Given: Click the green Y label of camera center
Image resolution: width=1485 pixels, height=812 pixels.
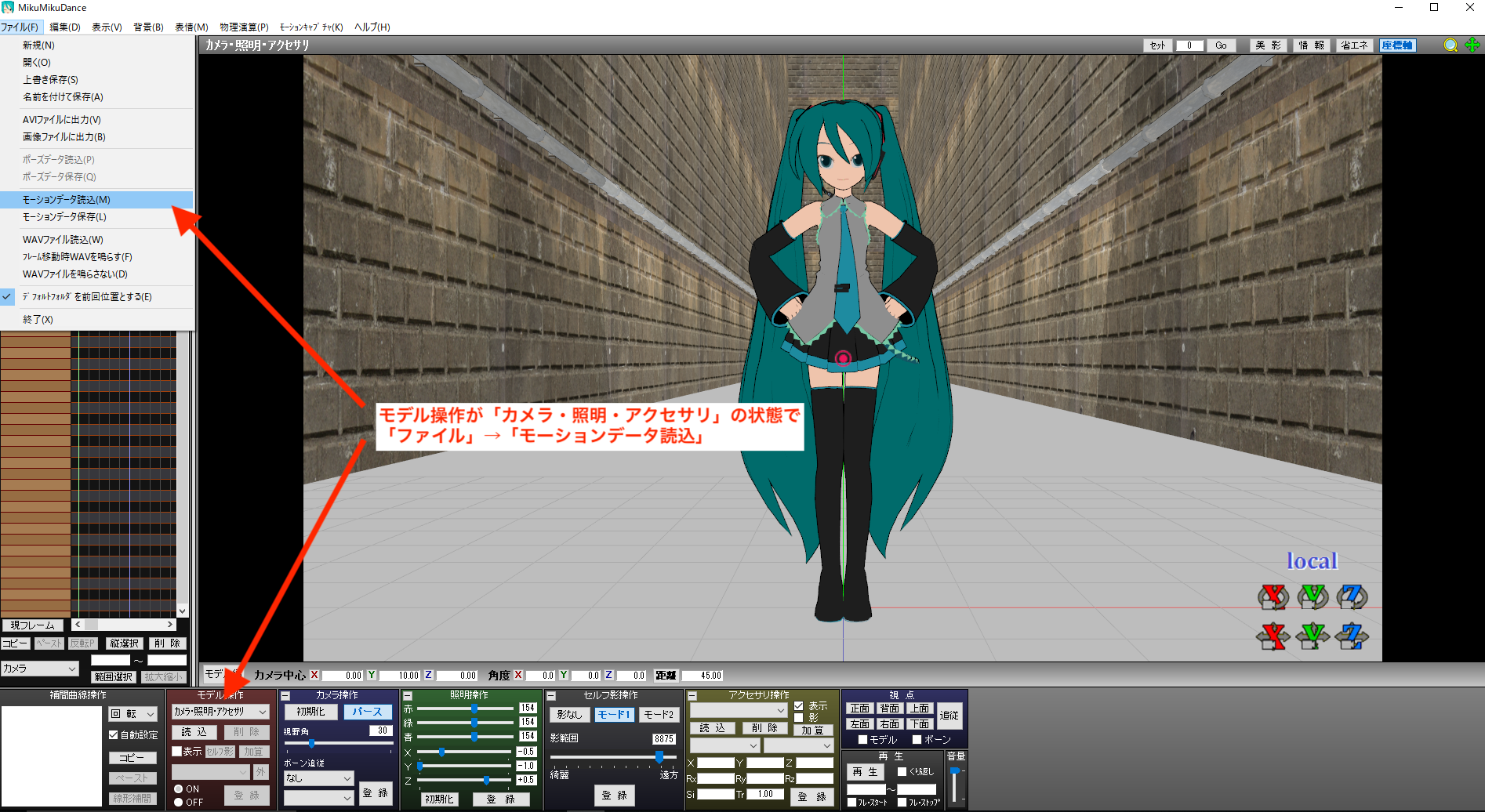Looking at the screenshot, I should (x=372, y=675).
